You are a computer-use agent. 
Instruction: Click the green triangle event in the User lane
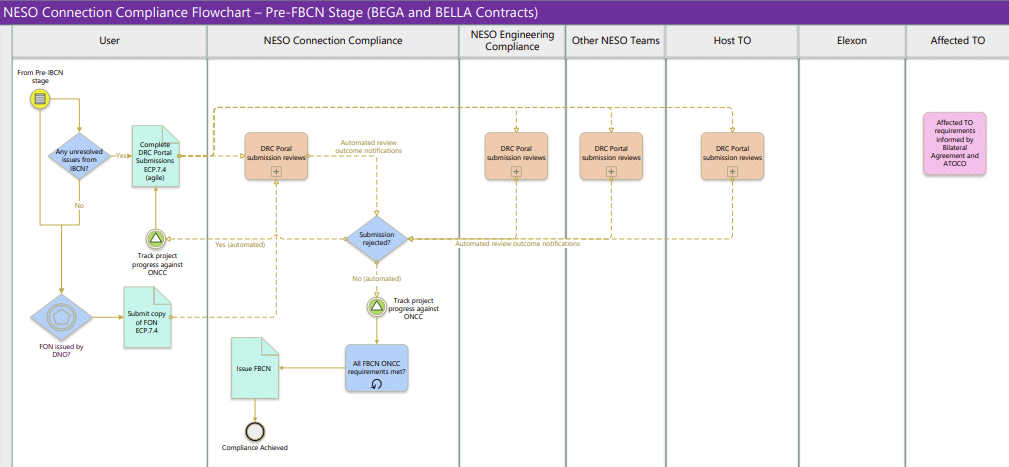[156, 239]
